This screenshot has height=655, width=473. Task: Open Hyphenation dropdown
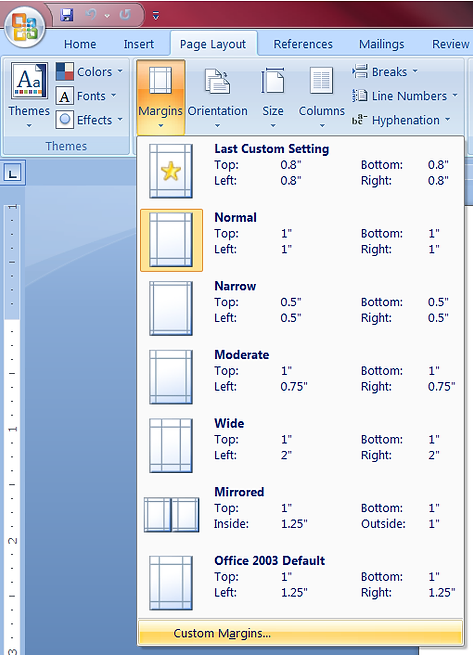[x=401, y=120]
